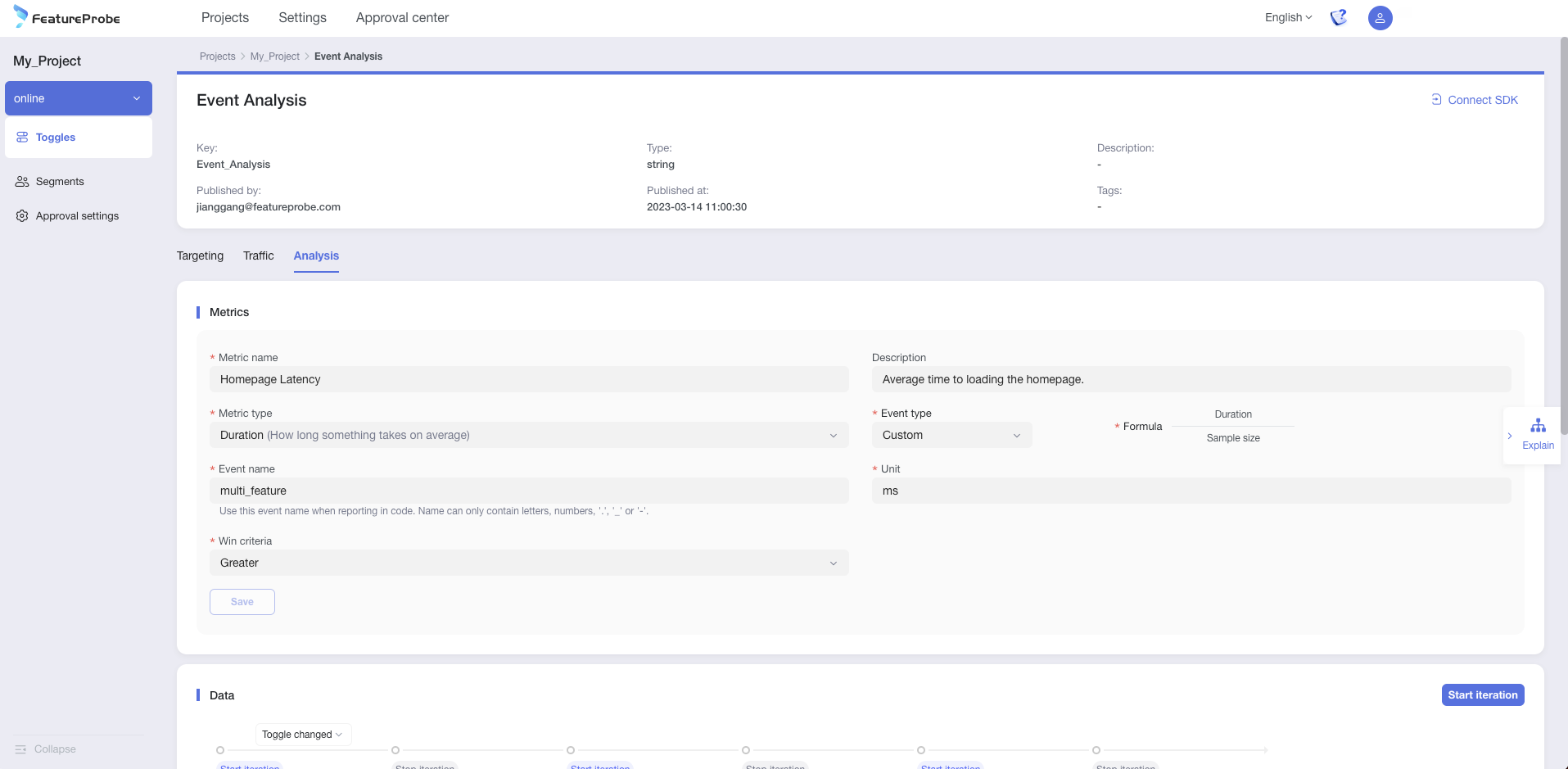This screenshot has height=769, width=1568.
Task: Click the Event Analysis page heading
Action: pyautogui.click(x=251, y=100)
